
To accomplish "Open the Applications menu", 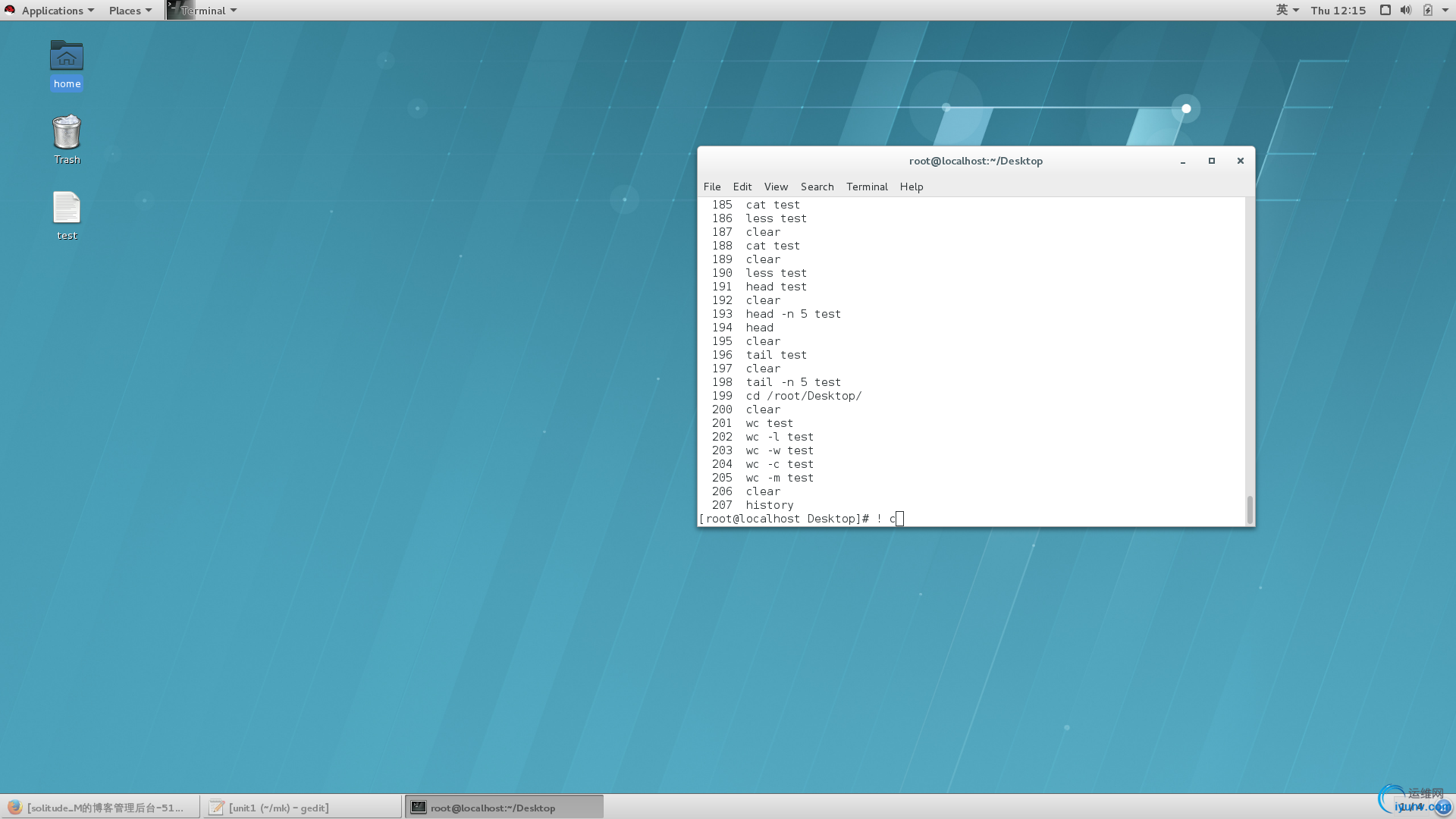I will [x=58, y=10].
